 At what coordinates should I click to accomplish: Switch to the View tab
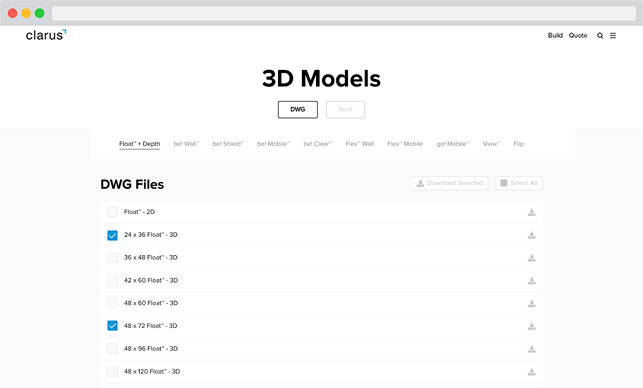tap(491, 144)
